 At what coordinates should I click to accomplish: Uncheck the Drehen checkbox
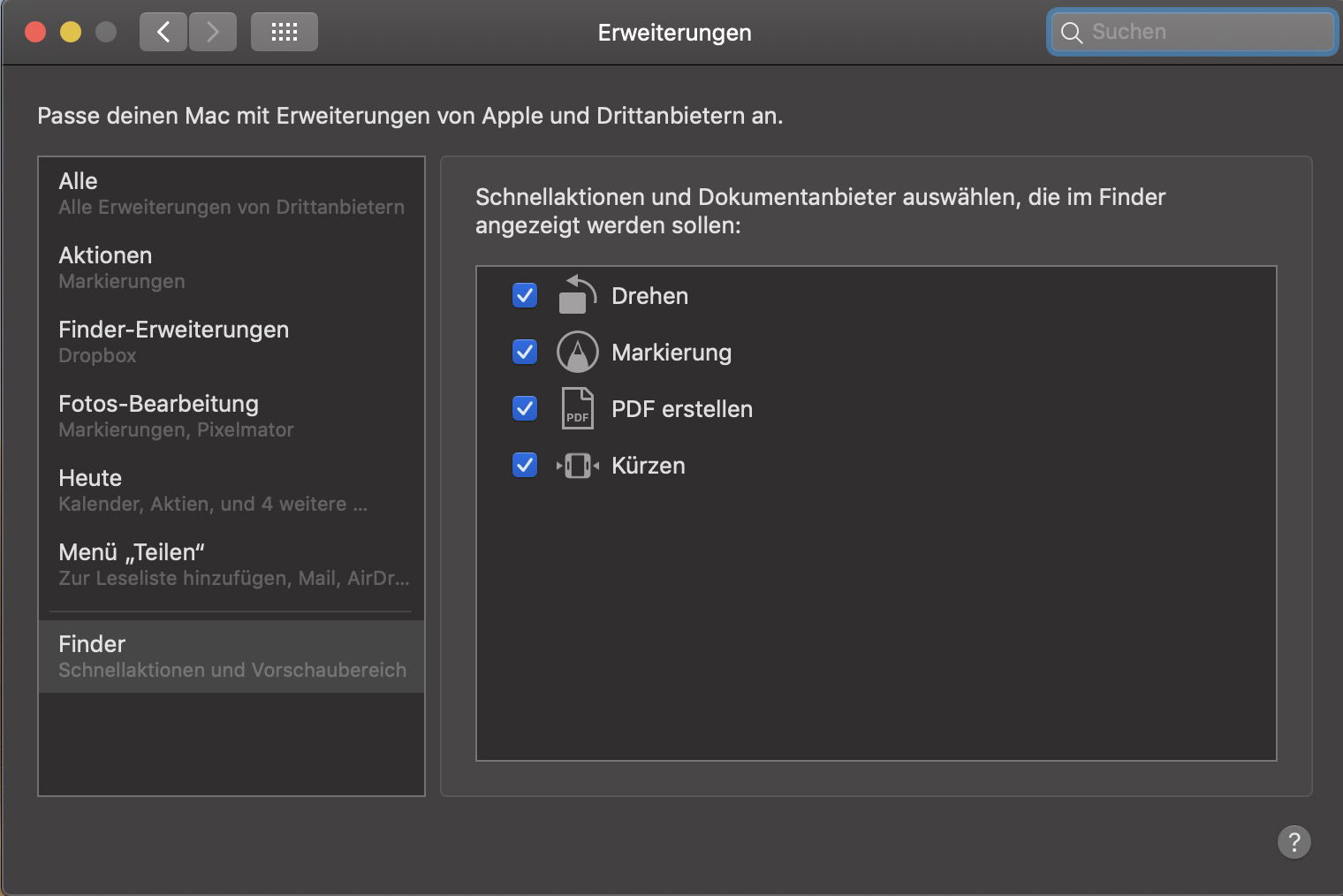525,295
